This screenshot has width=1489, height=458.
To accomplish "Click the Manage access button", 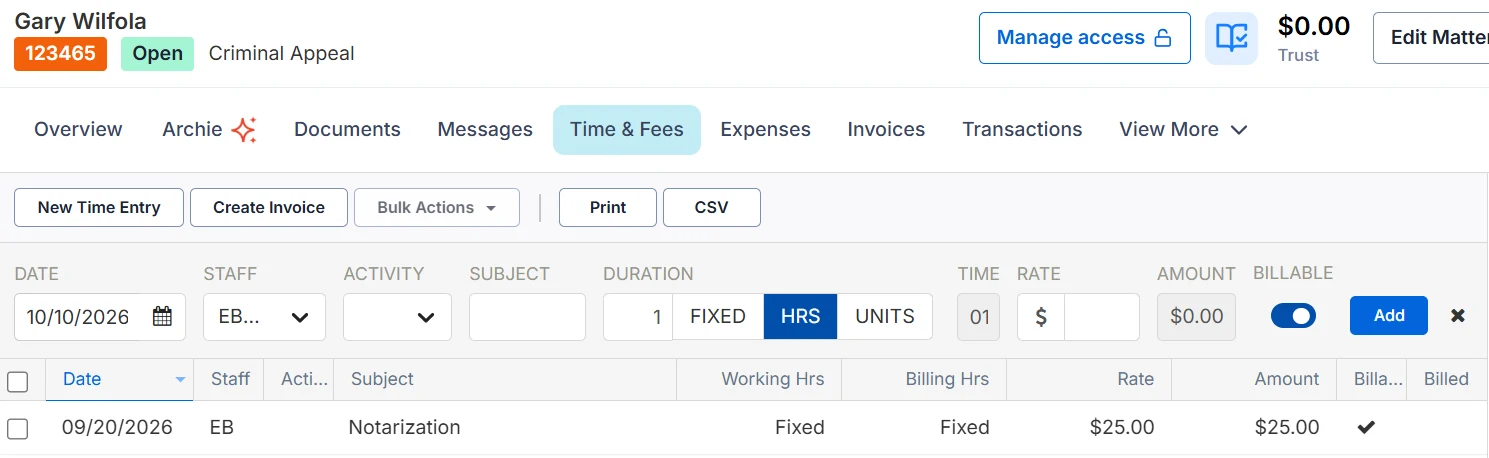I will coord(1085,38).
